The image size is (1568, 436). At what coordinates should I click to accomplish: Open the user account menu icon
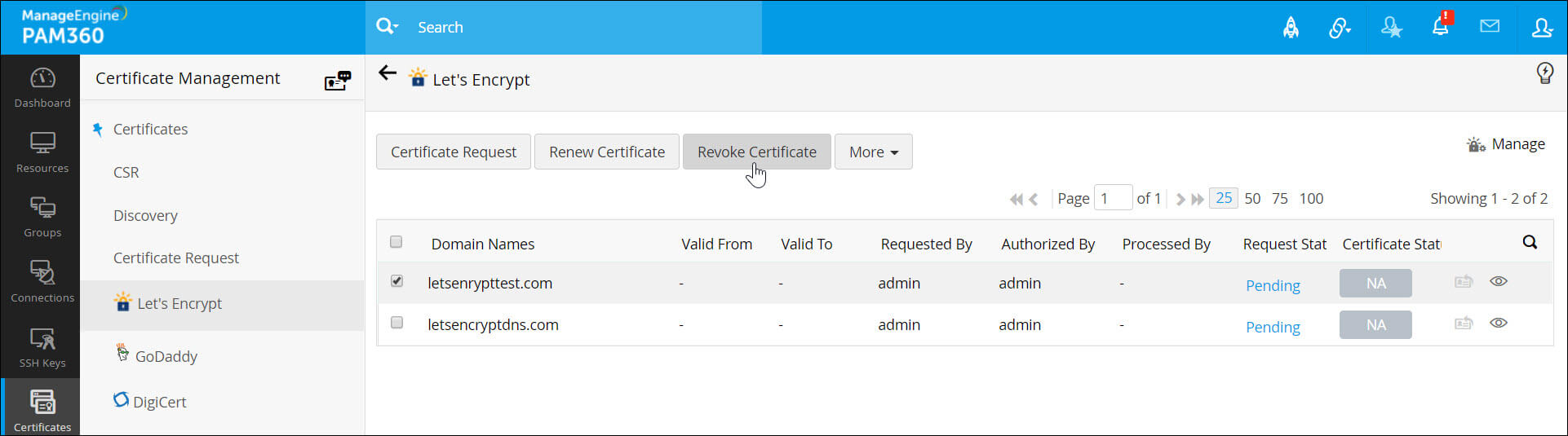pyautogui.click(x=1541, y=28)
